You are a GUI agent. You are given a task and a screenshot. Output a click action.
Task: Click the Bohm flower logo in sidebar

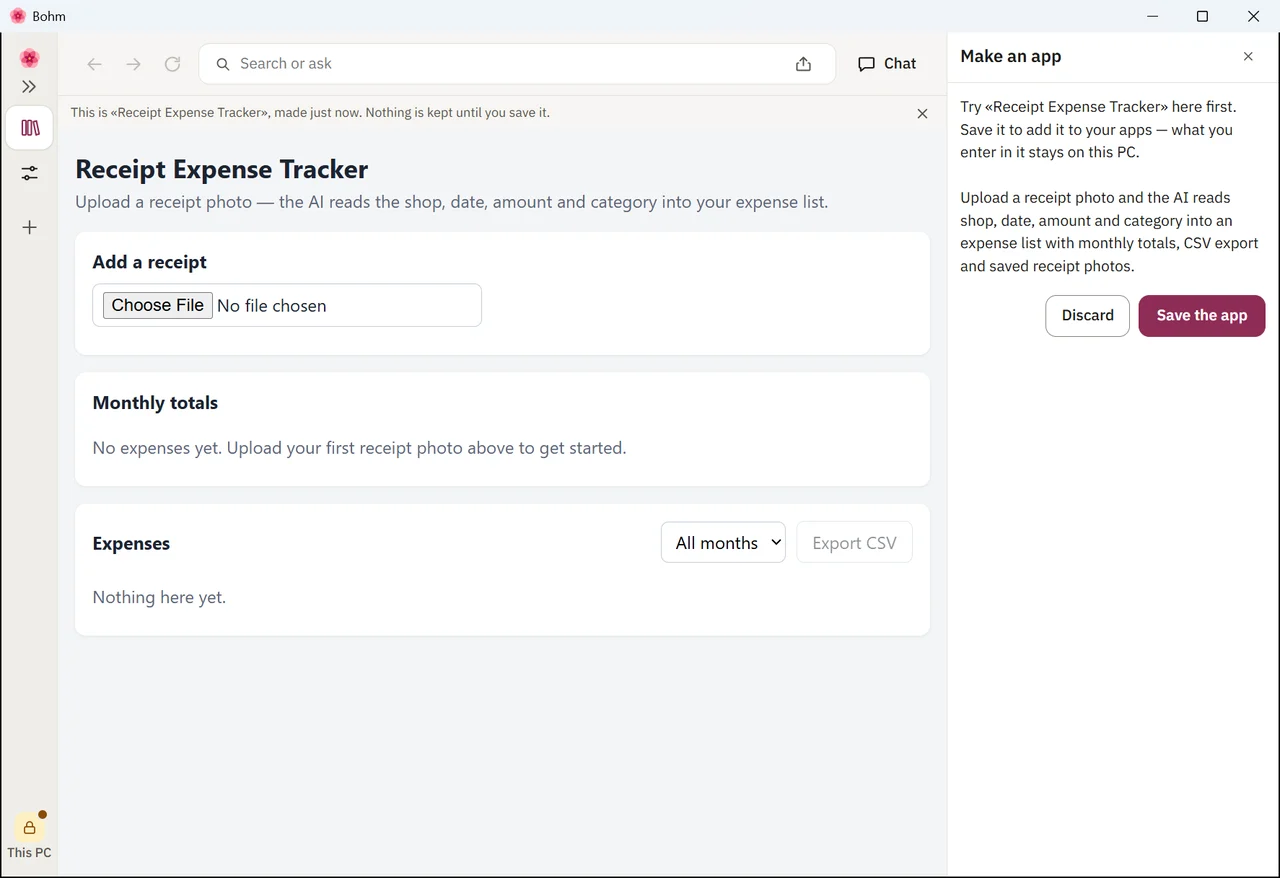(29, 58)
